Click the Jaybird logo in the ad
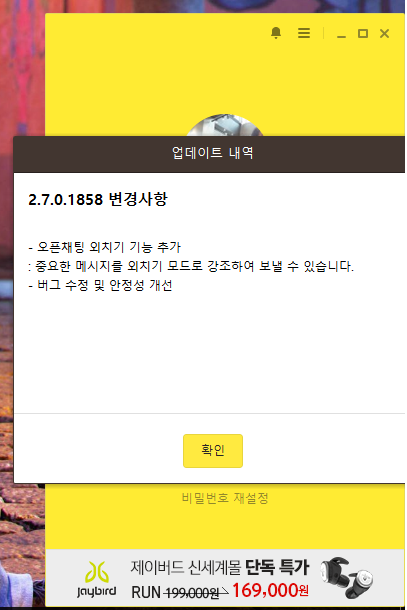 [x=96, y=579]
